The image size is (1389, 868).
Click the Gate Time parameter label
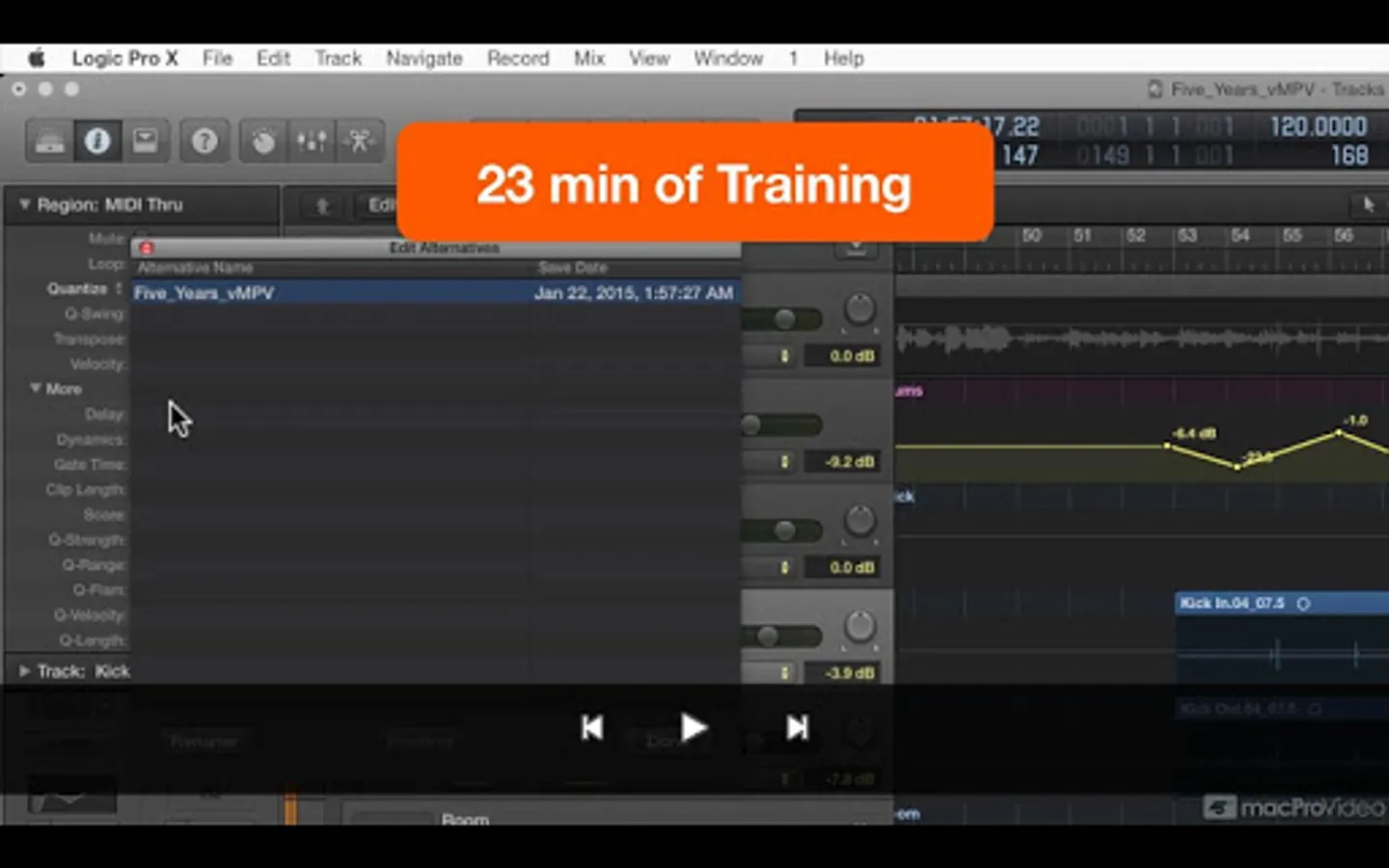(x=90, y=464)
